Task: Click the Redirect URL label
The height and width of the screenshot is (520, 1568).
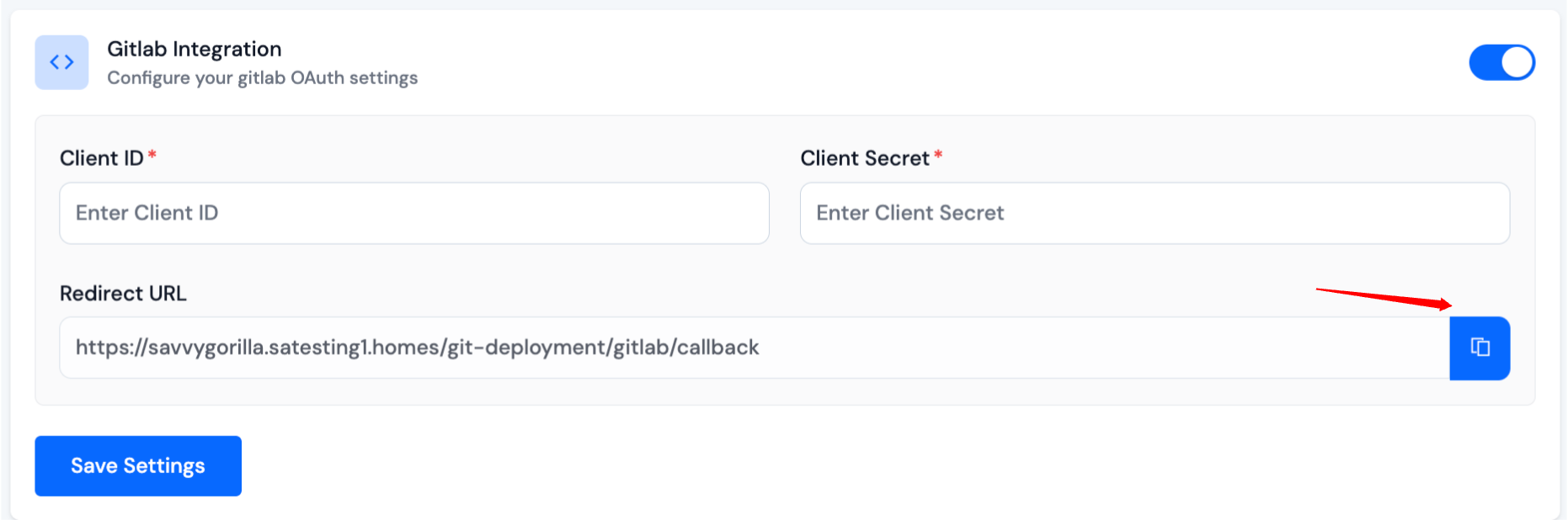Action: 123,293
